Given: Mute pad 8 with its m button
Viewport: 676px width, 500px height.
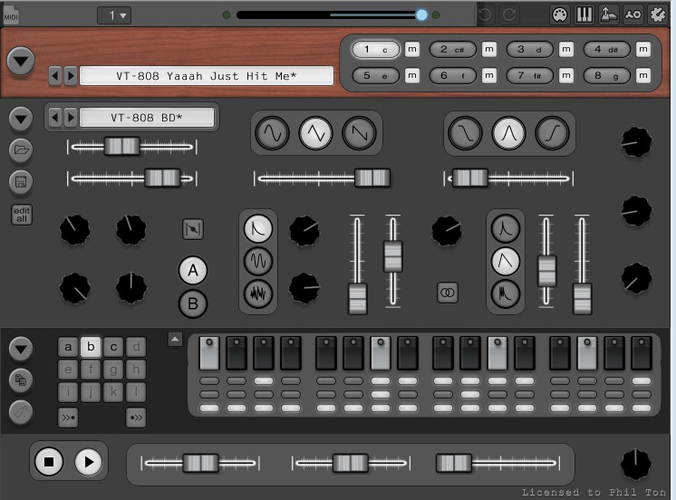Looking at the screenshot, I should pyautogui.click(x=643, y=76).
